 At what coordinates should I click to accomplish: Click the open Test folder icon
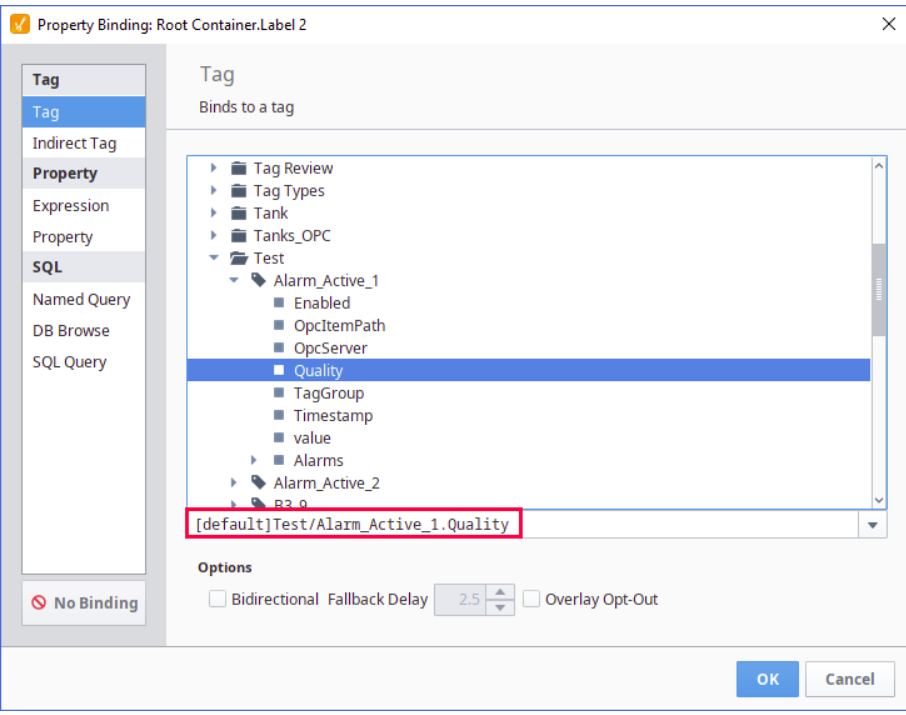(x=238, y=258)
